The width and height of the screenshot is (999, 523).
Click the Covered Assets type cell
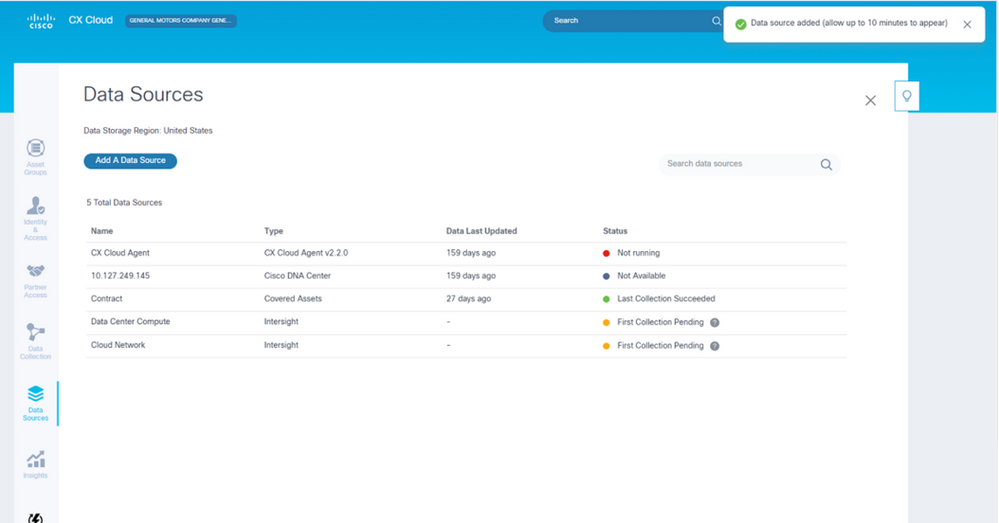pos(293,299)
